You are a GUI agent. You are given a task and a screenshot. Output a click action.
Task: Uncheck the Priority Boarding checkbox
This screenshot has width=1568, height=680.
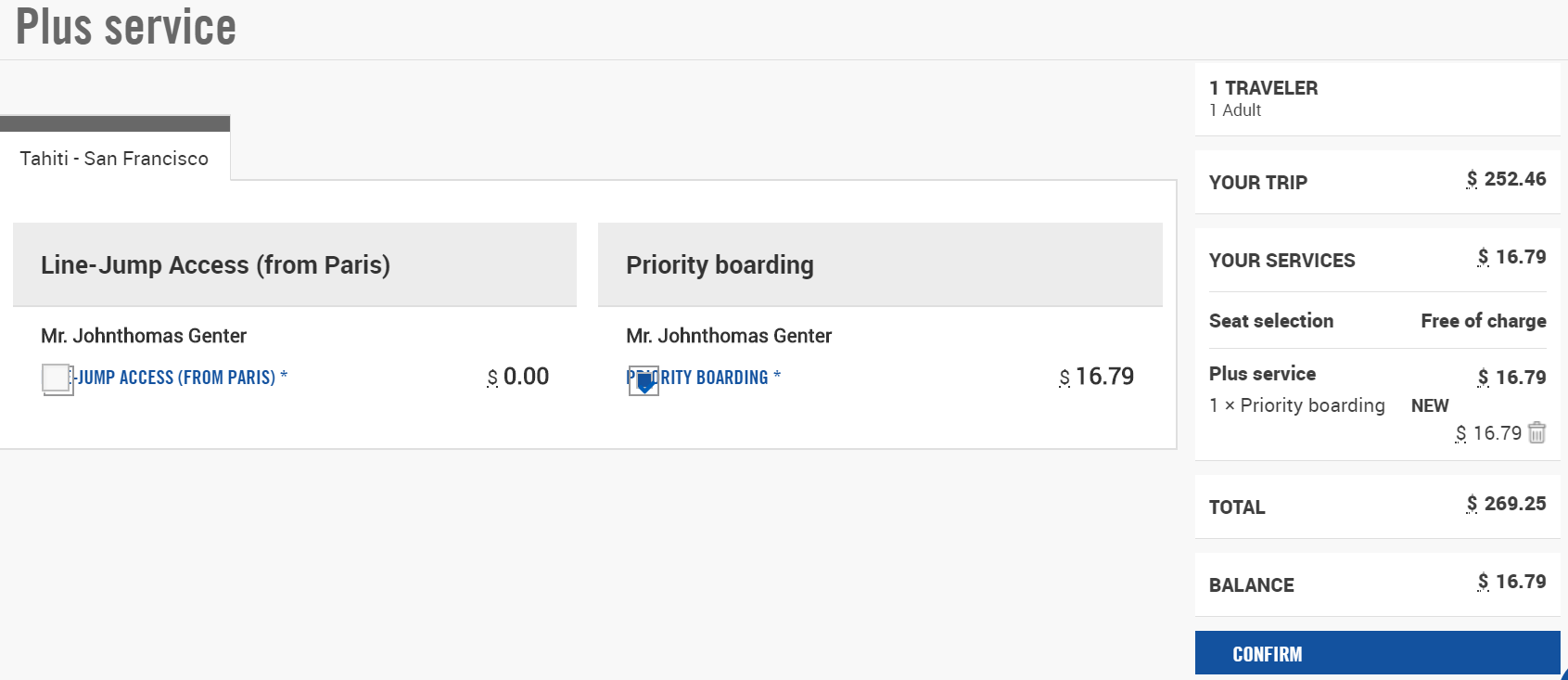click(x=644, y=380)
